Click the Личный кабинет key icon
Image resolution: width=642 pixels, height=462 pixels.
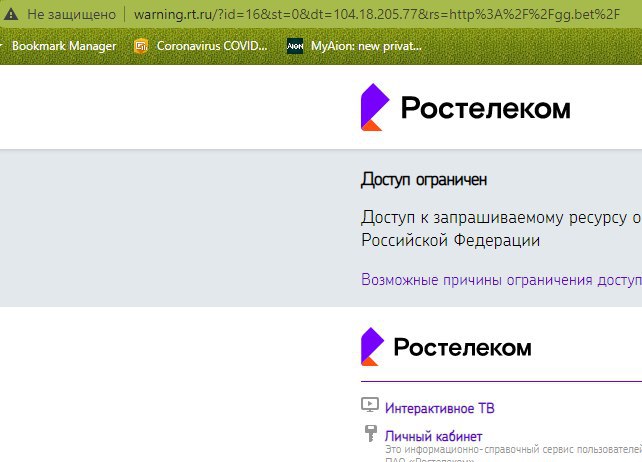[371, 433]
